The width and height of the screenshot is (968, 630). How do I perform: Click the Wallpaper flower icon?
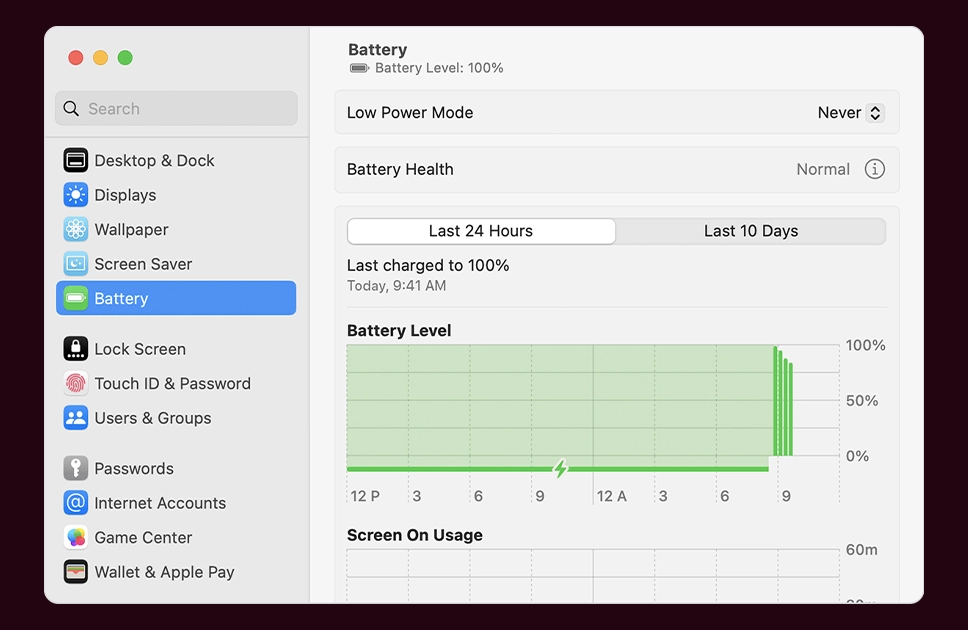coord(75,230)
